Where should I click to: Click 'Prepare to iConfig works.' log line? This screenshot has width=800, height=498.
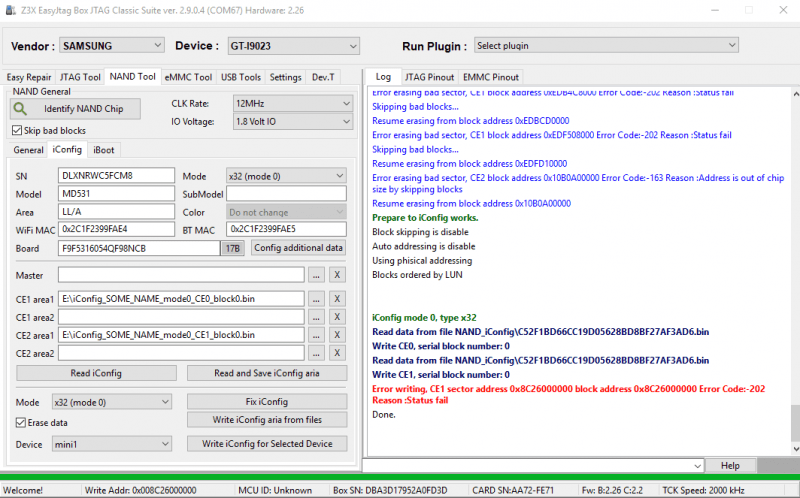click(x=425, y=218)
